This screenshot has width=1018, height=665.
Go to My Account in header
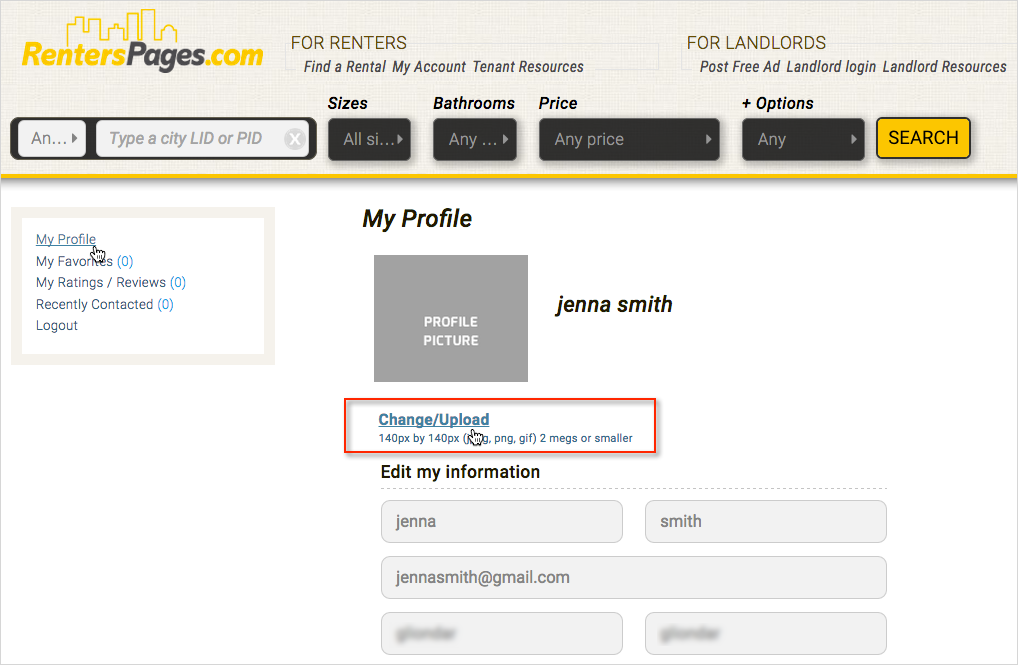pos(429,67)
